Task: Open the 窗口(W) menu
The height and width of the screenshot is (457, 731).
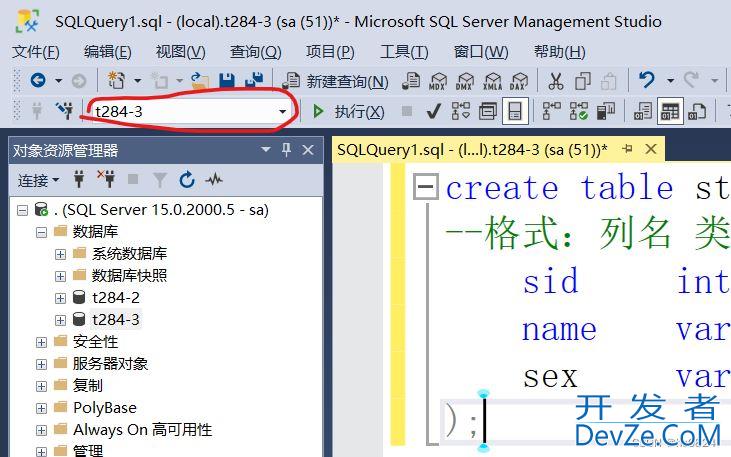Action: tap(481, 51)
